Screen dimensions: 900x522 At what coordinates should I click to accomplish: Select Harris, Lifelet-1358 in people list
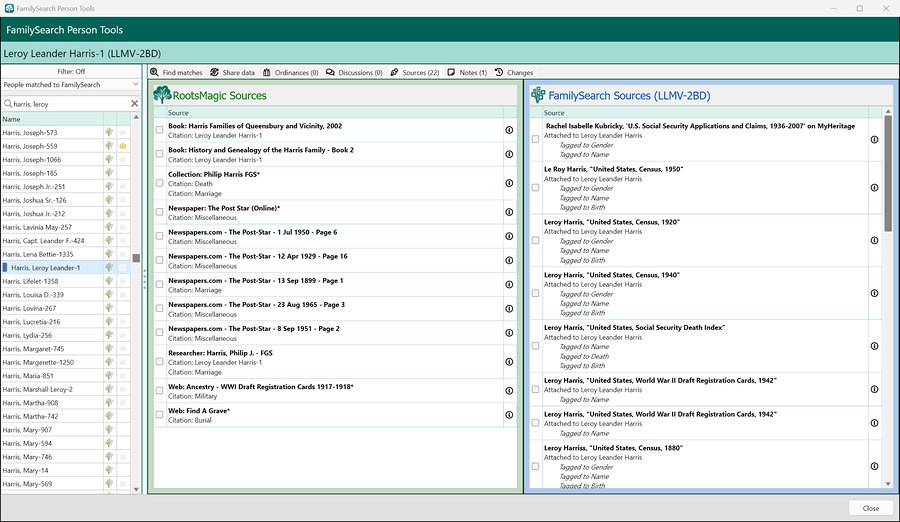click(52, 281)
